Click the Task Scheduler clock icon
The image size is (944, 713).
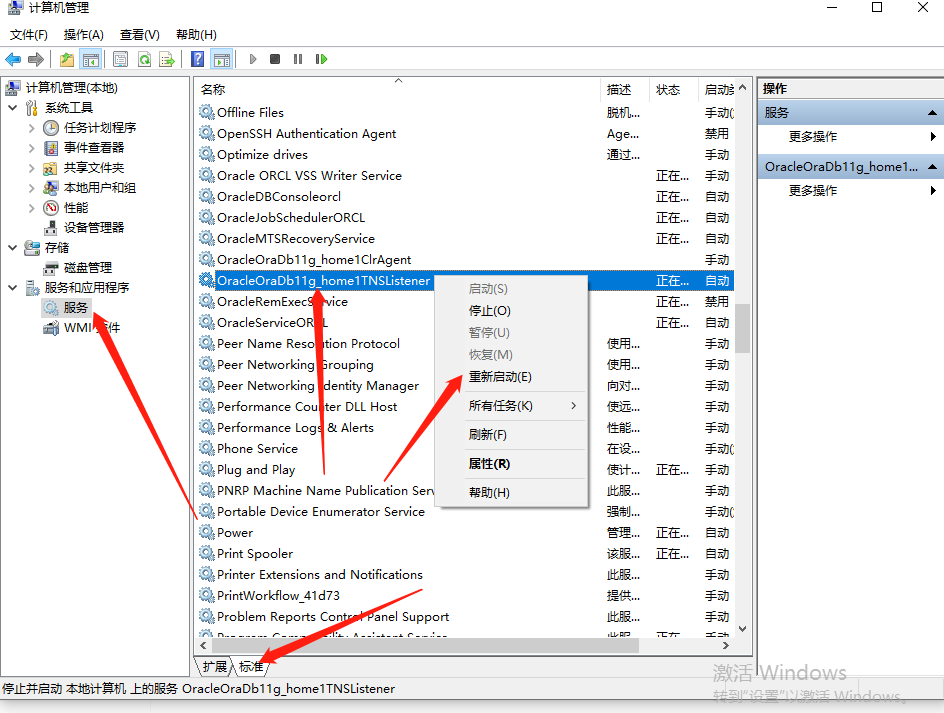[x=51, y=128]
